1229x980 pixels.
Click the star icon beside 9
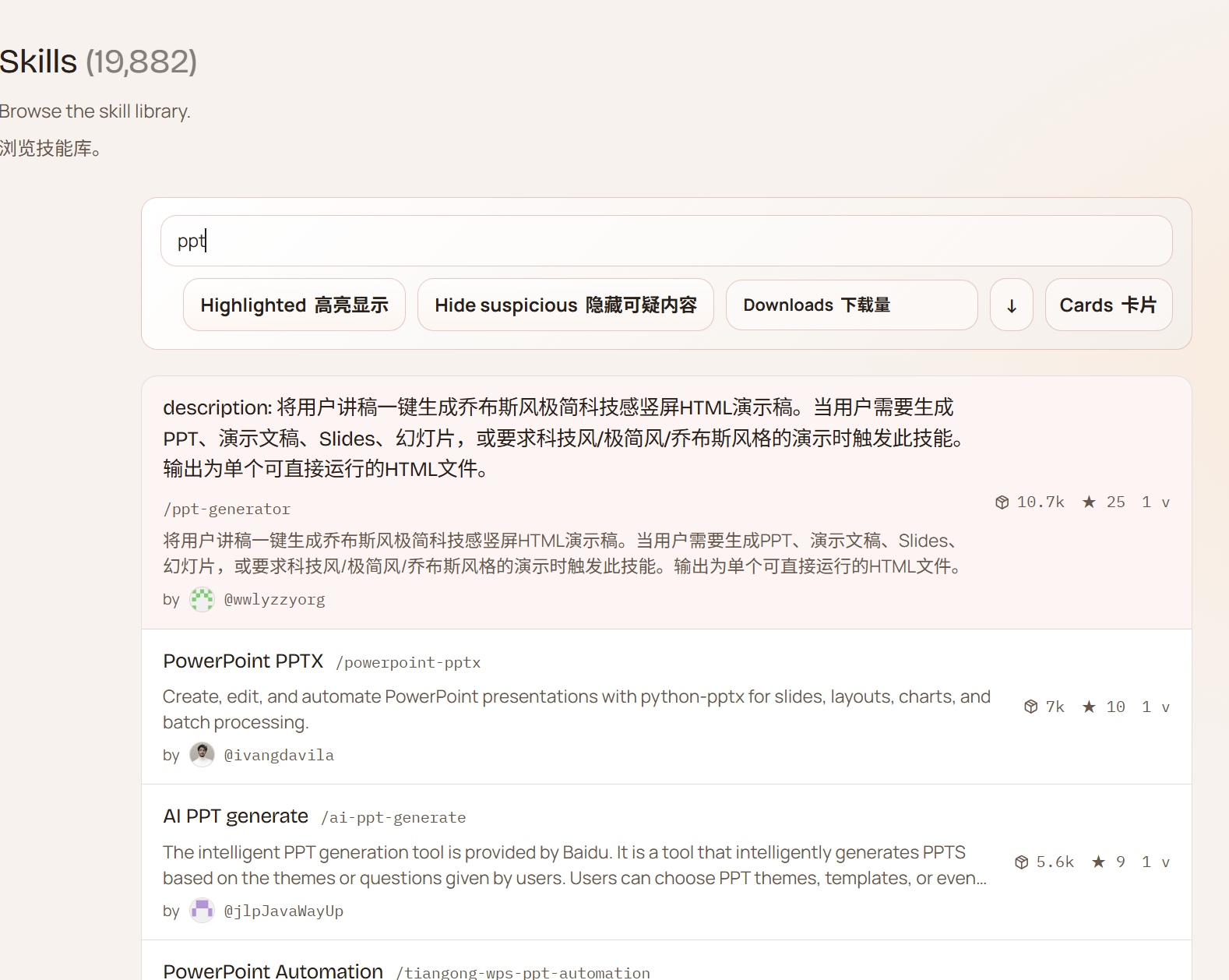pyautogui.click(x=1098, y=862)
